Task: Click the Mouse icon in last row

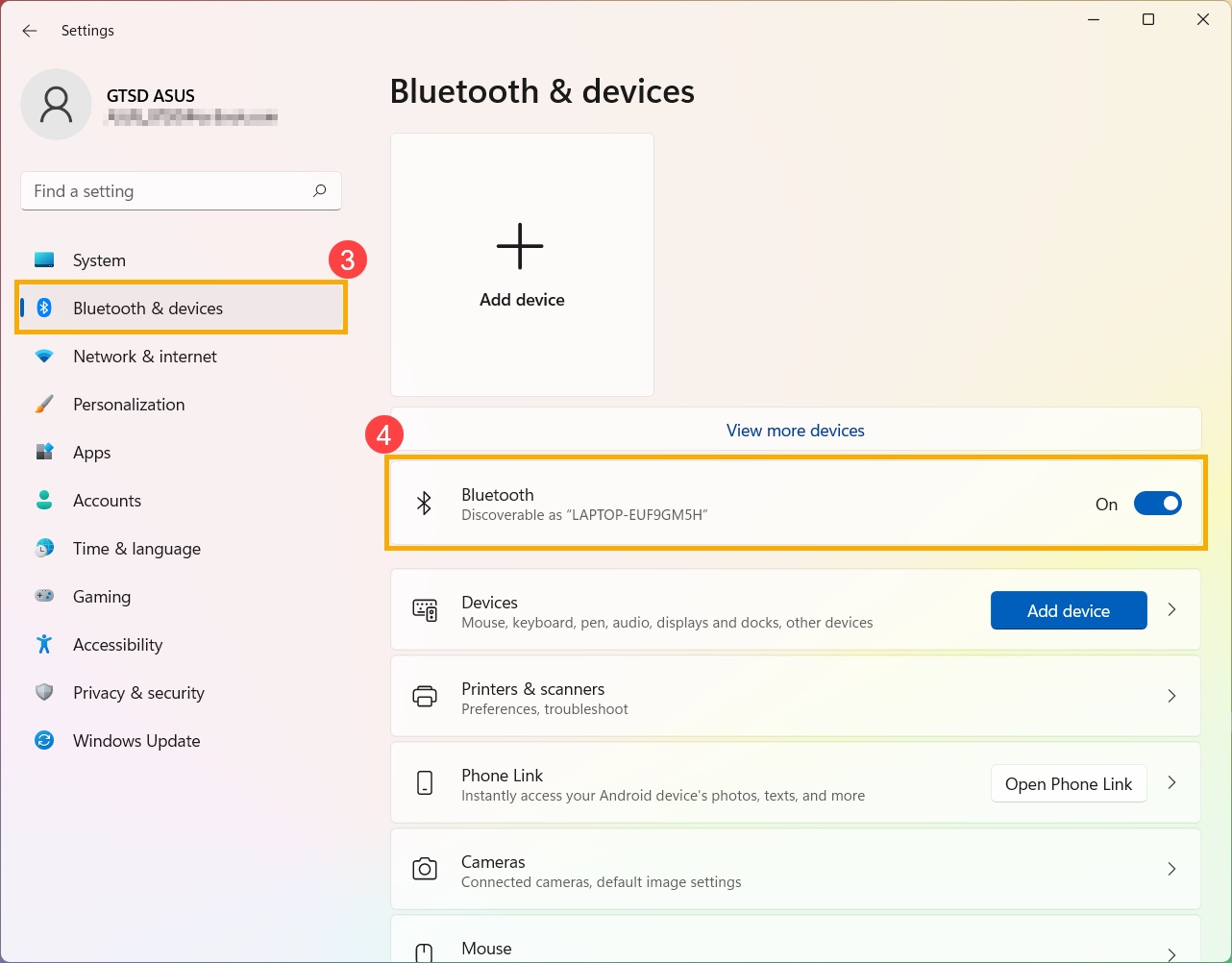Action: [x=424, y=953]
